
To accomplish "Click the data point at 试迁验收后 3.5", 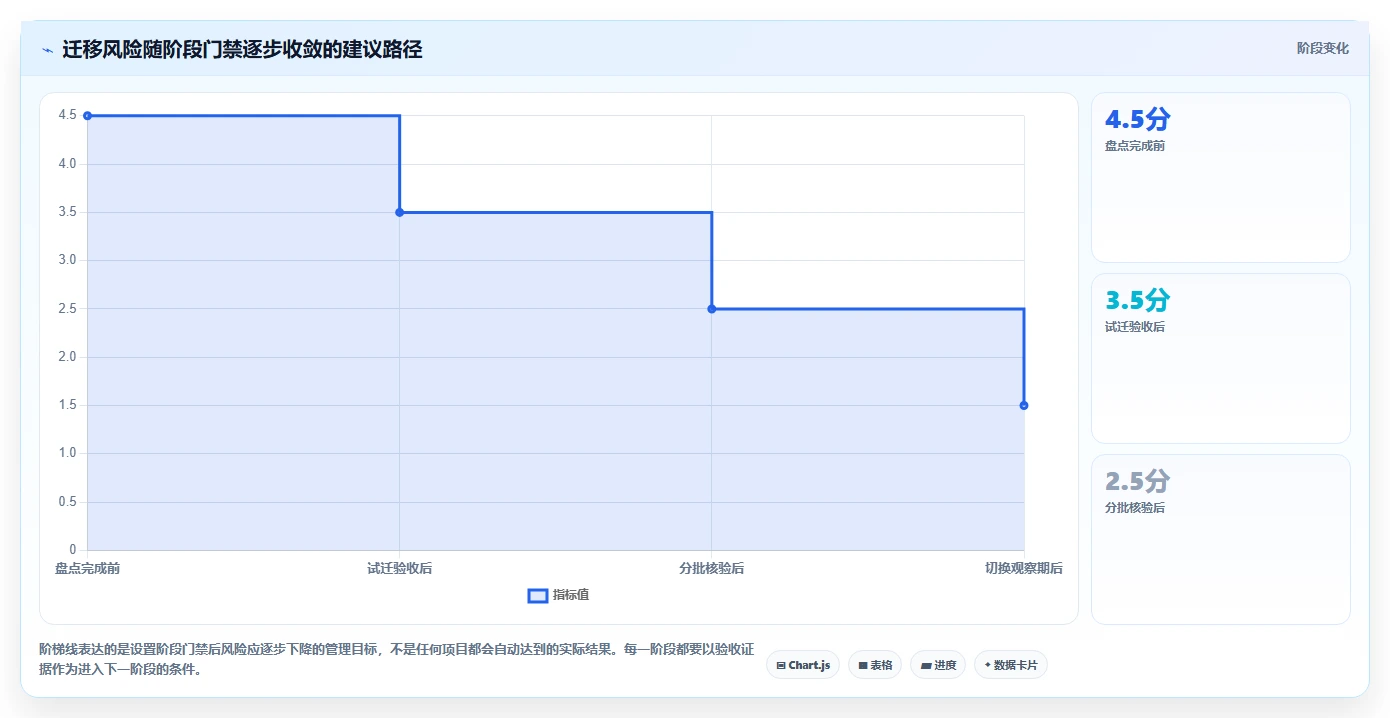I will (399, 212).
